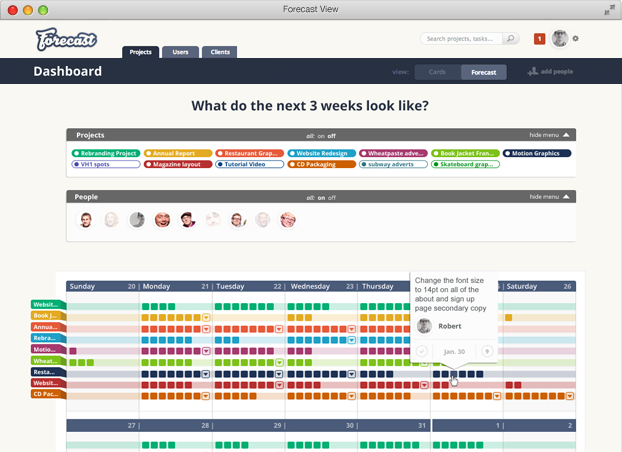The width and height of the screenshot is (622, 452).
Task: Open the red notification badge
Action: click(x=539, y=39)
